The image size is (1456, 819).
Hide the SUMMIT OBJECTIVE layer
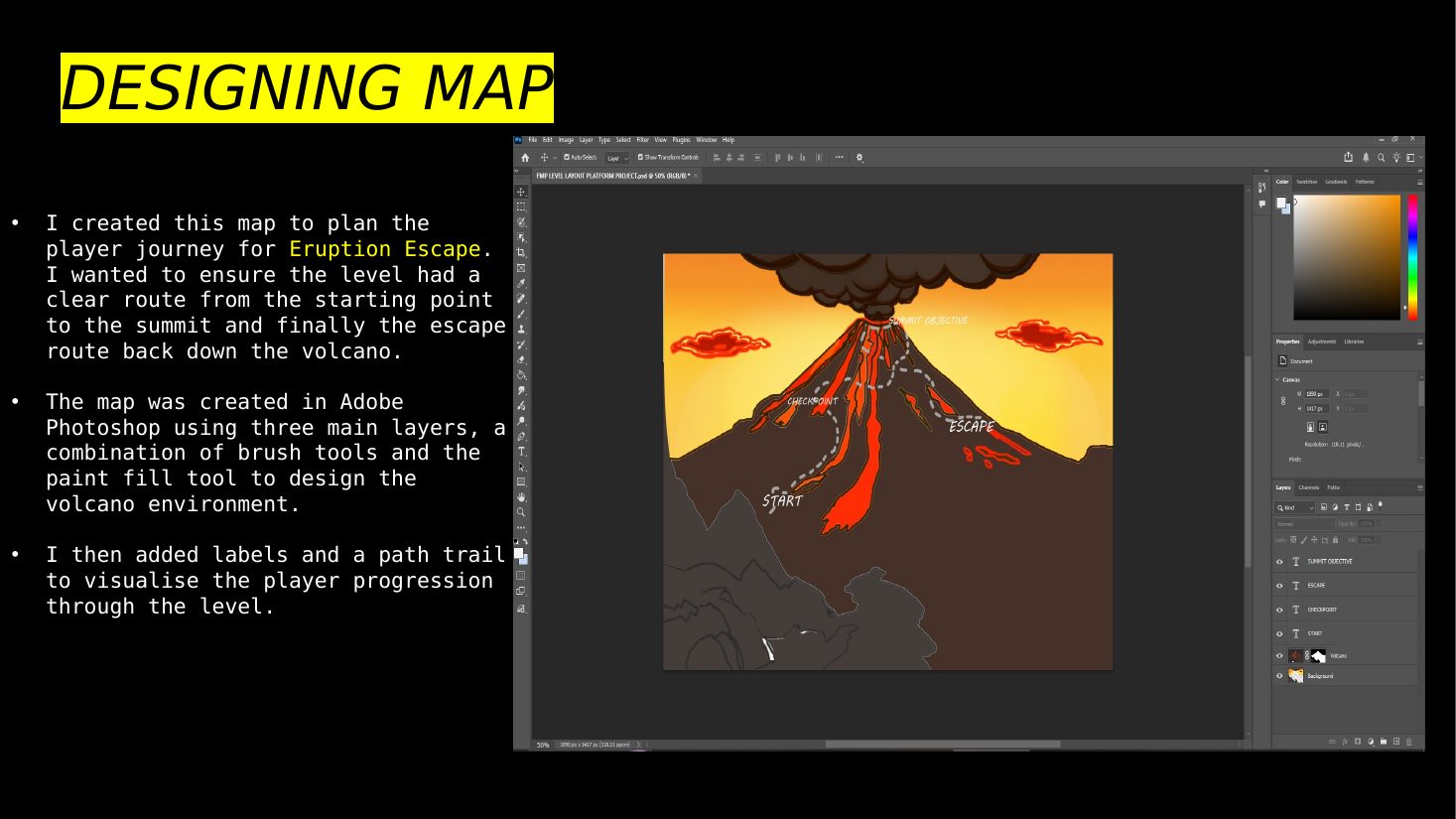pos(1279,561)
